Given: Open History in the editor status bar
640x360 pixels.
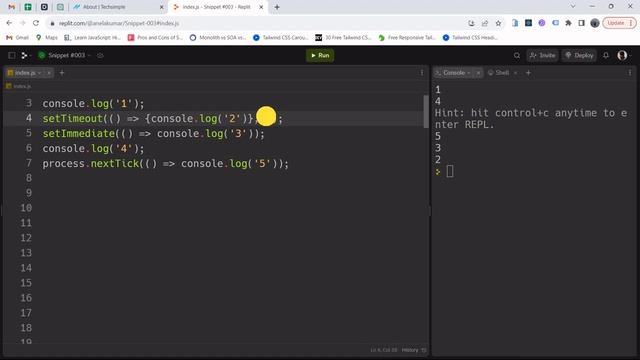Looking at the screenshot, I should pyautogui.click(x=413, y=350).
